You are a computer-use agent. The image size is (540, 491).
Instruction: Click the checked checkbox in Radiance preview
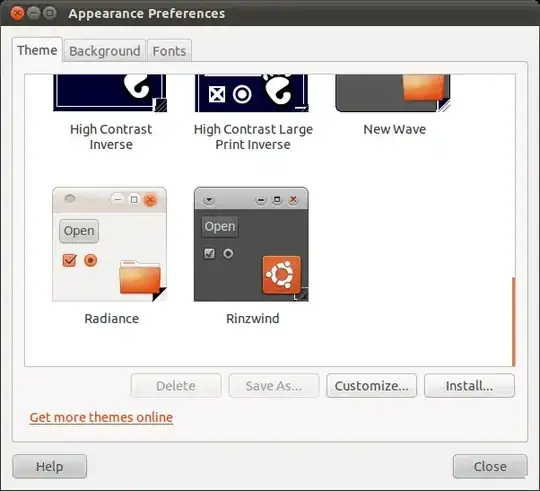point(70,260)
